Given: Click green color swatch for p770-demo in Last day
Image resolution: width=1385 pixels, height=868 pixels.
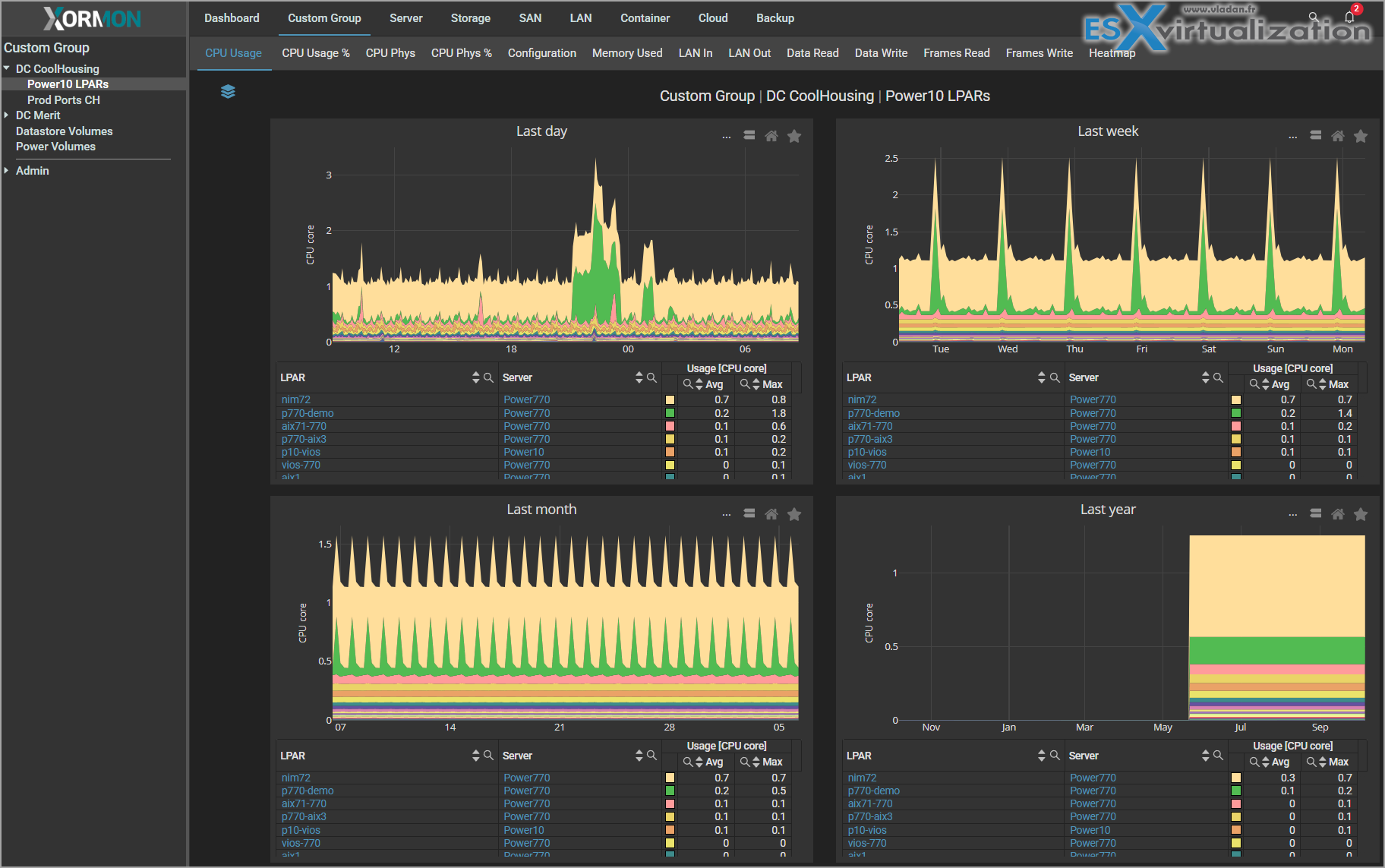Looking at the screenshot, I should [670, 413].
